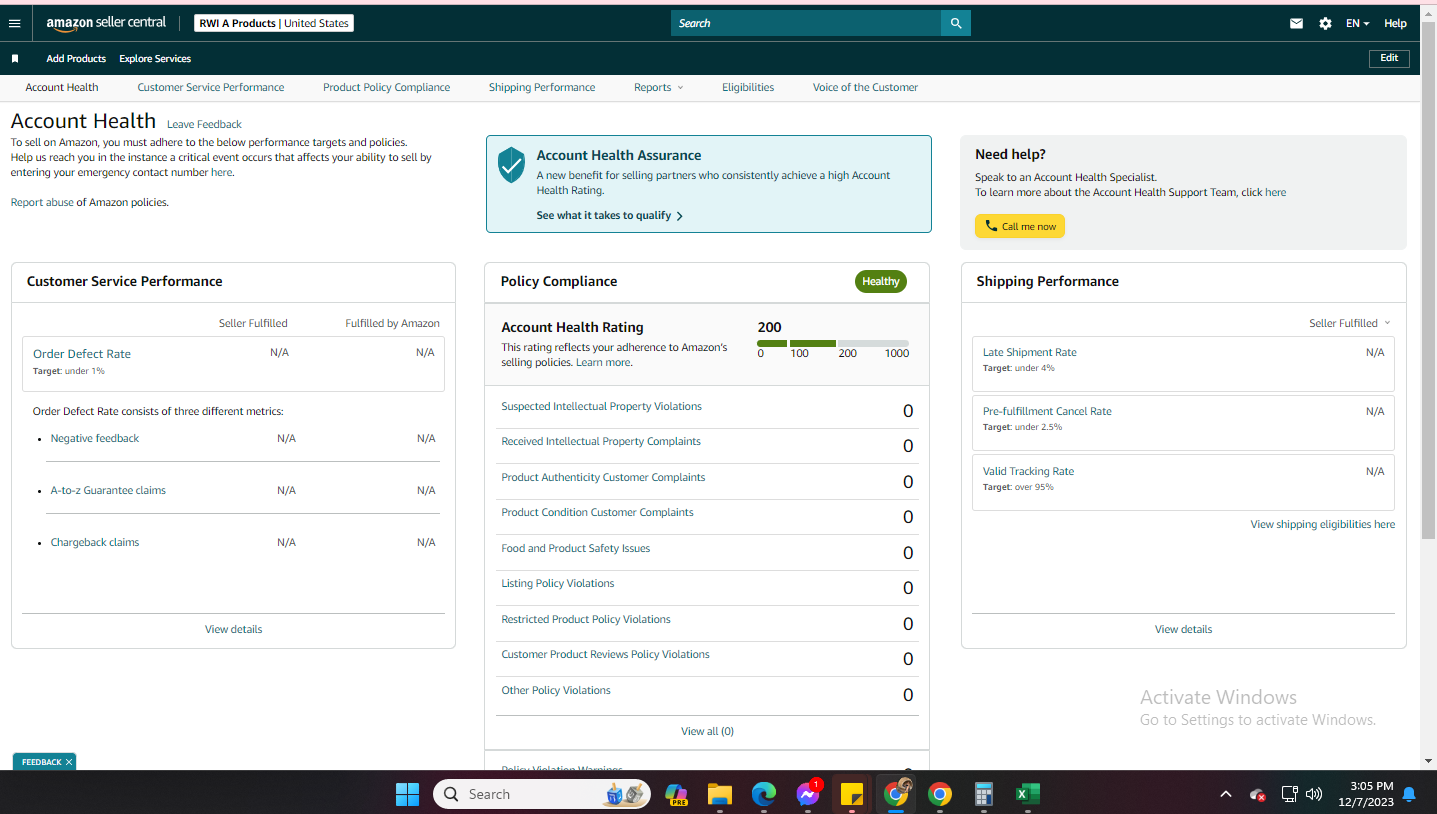1437x814 pixels.
Task: Open the messages envelope icon
Action: pyautogui.click(x=1296, y=23)
